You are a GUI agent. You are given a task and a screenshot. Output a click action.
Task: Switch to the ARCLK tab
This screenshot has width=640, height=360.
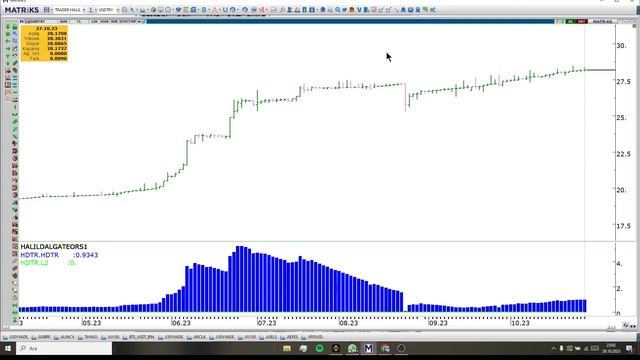click(x=196, y=337)
